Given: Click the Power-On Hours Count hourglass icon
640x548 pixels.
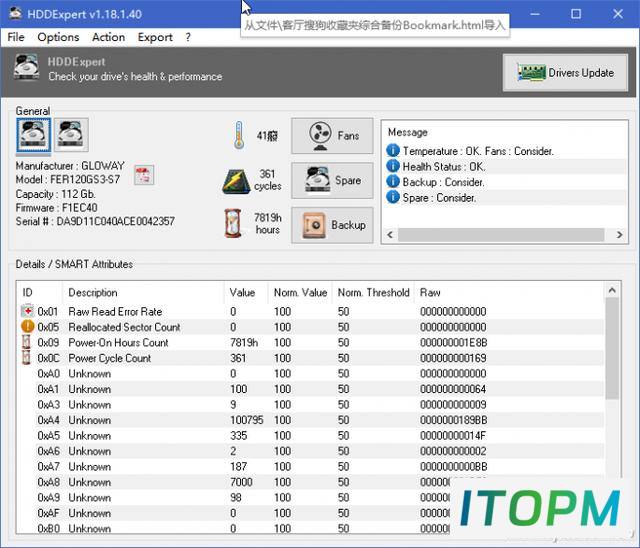Looking at the screenshot, I should coord(26,342).
